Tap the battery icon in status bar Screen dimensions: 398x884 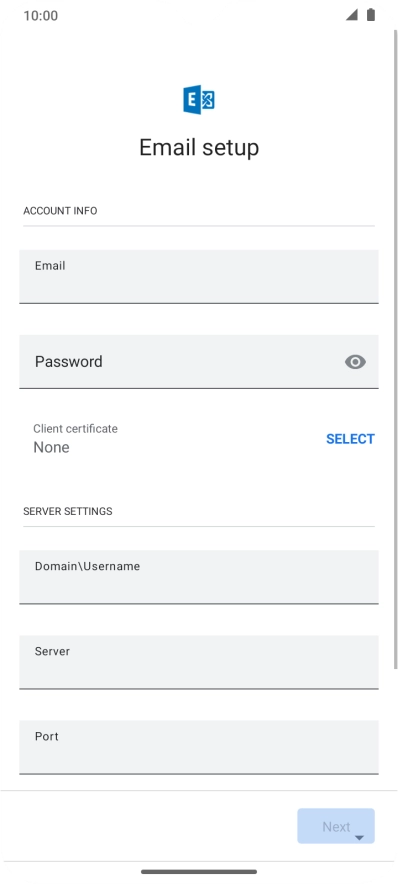(x=370, y=15)
